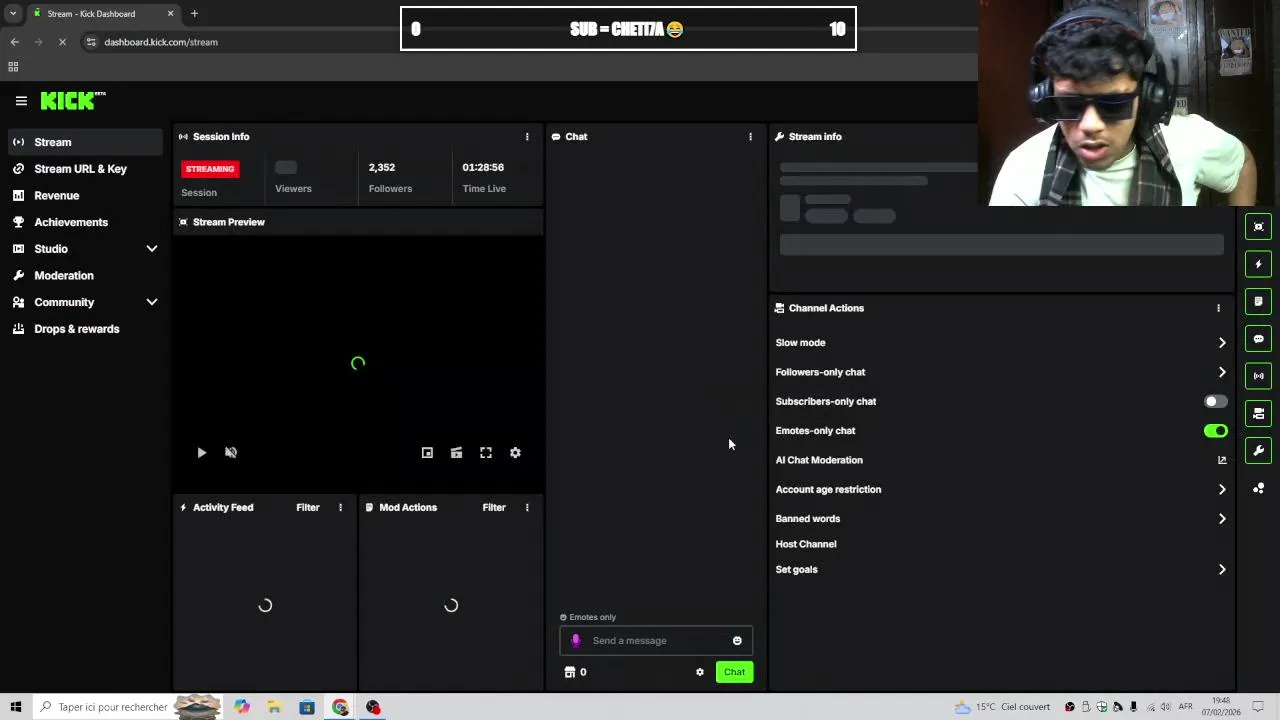Play the stream preview
The width and height of the screenshot is (1280, 720).
pyautogui.click(x=201, y=453)
